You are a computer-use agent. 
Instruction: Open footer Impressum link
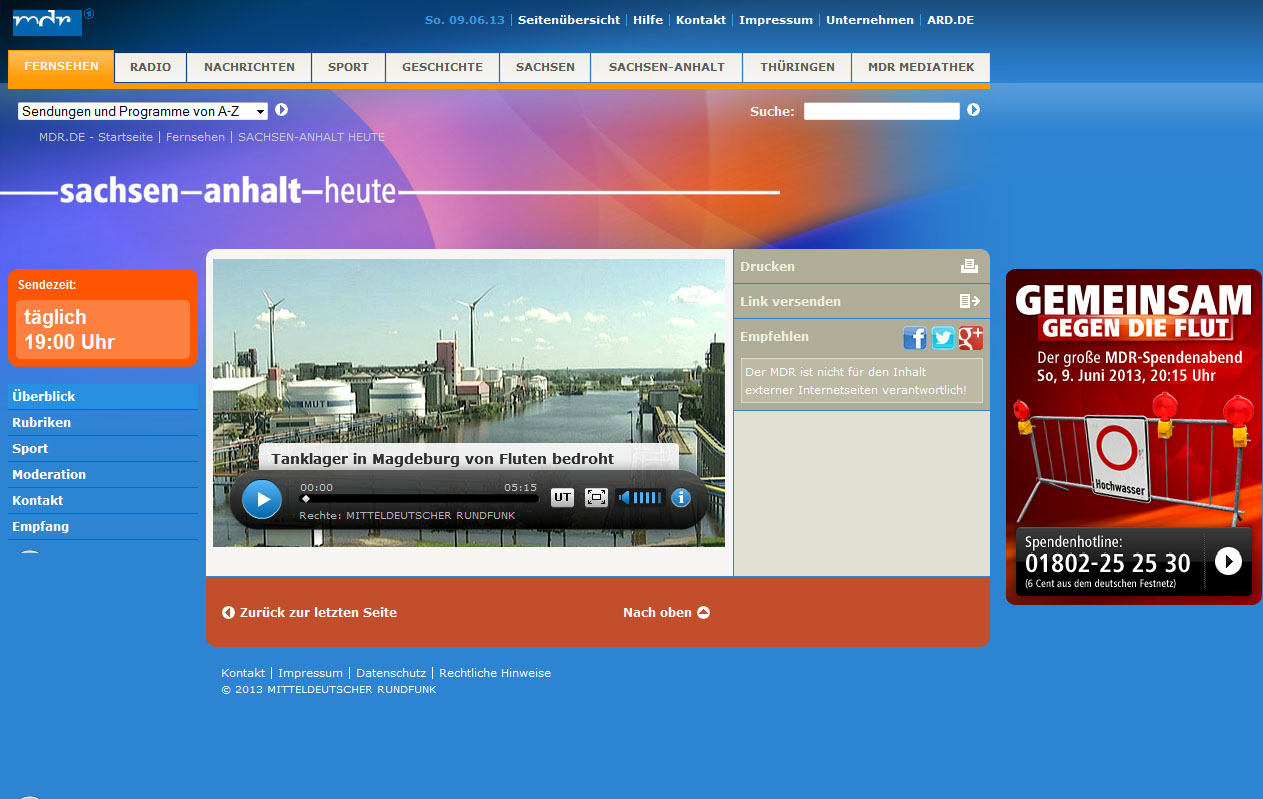310,673
